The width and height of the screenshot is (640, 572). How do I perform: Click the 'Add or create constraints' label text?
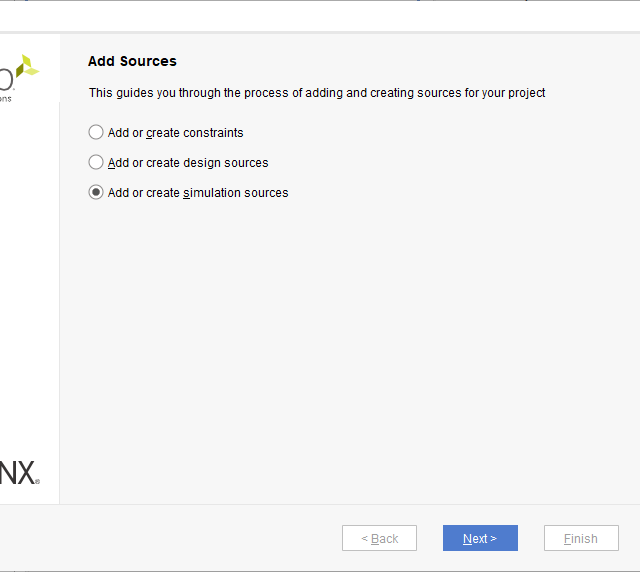click(176, 133)
